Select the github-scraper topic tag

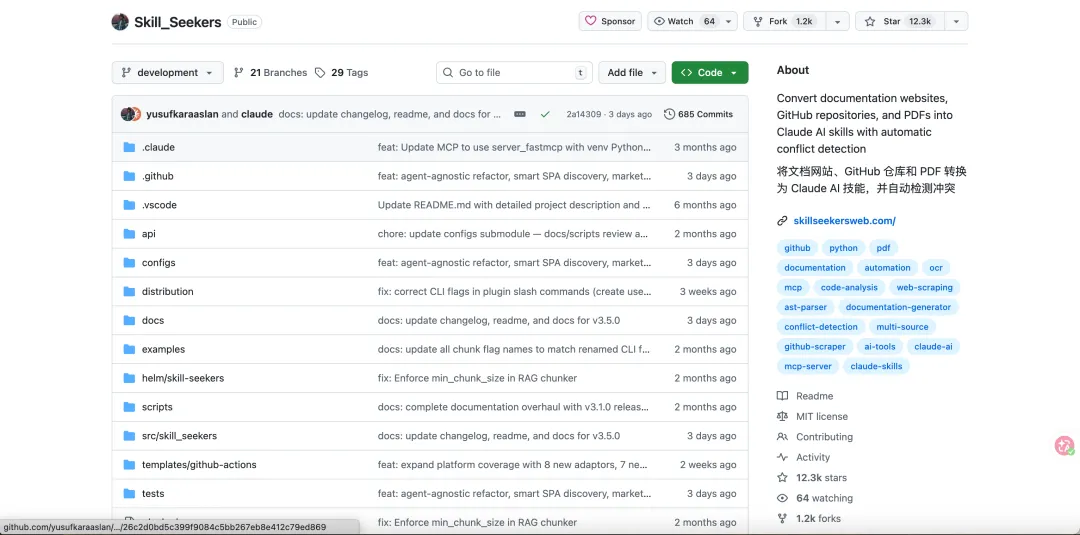(816, 347)
